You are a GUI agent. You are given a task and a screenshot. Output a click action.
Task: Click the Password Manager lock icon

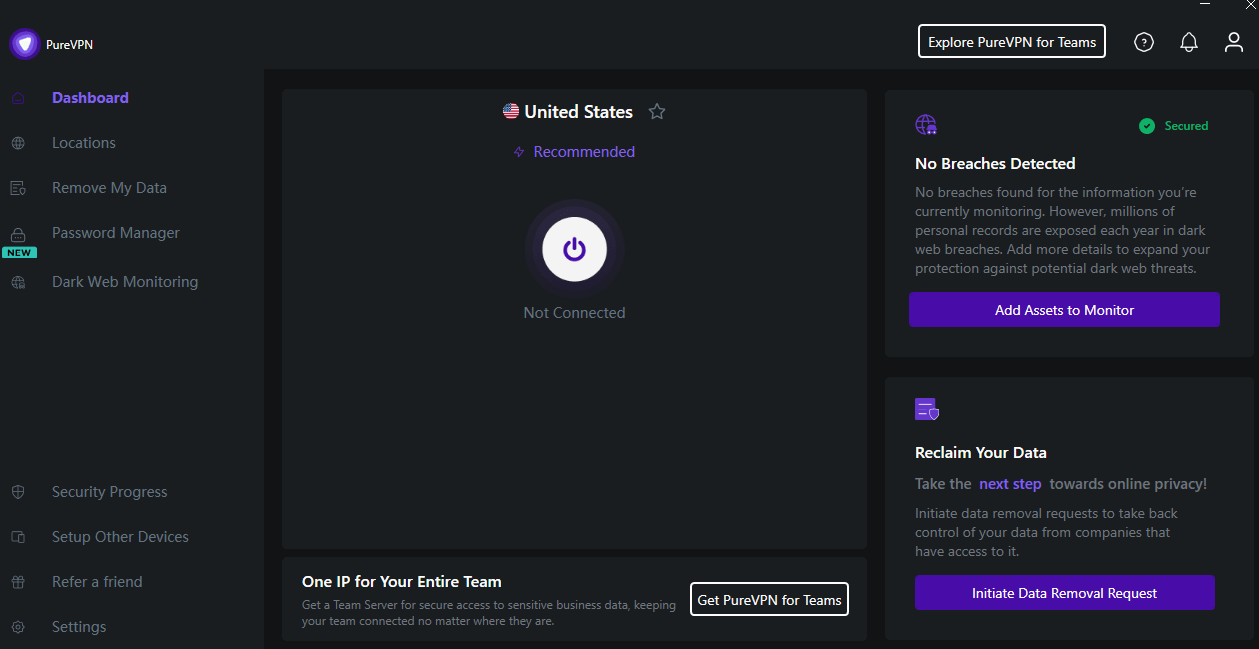(x=18, y=234)
